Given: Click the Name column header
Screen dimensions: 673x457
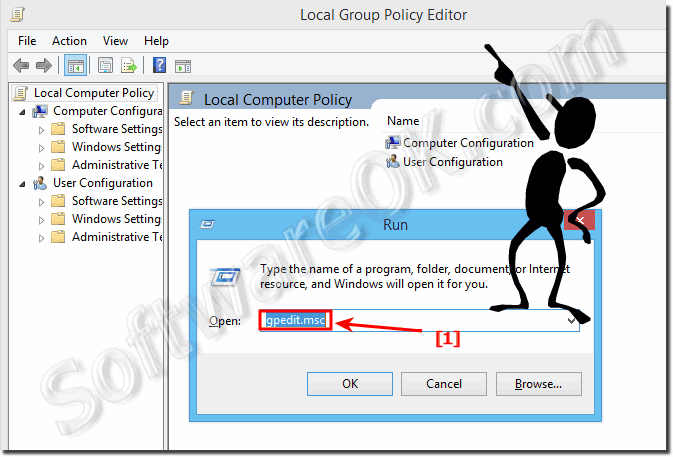Looking at the screenshot, I should (403, 121).
